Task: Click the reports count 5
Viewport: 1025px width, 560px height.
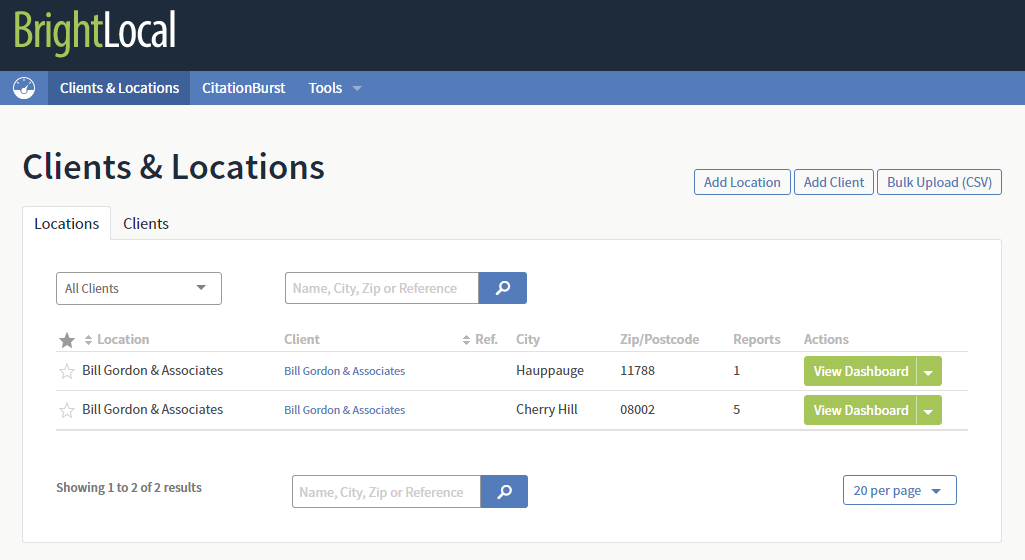Action: (x=737, y=410)
